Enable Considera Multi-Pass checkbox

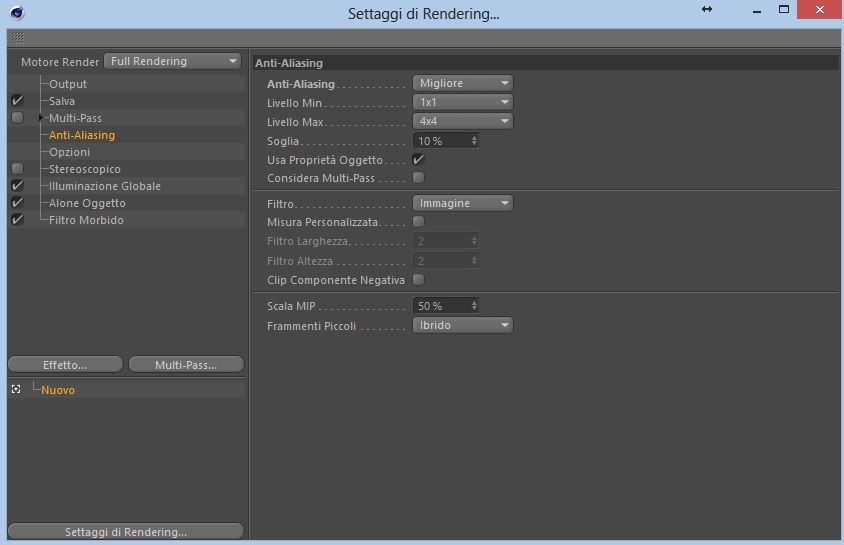418,177
